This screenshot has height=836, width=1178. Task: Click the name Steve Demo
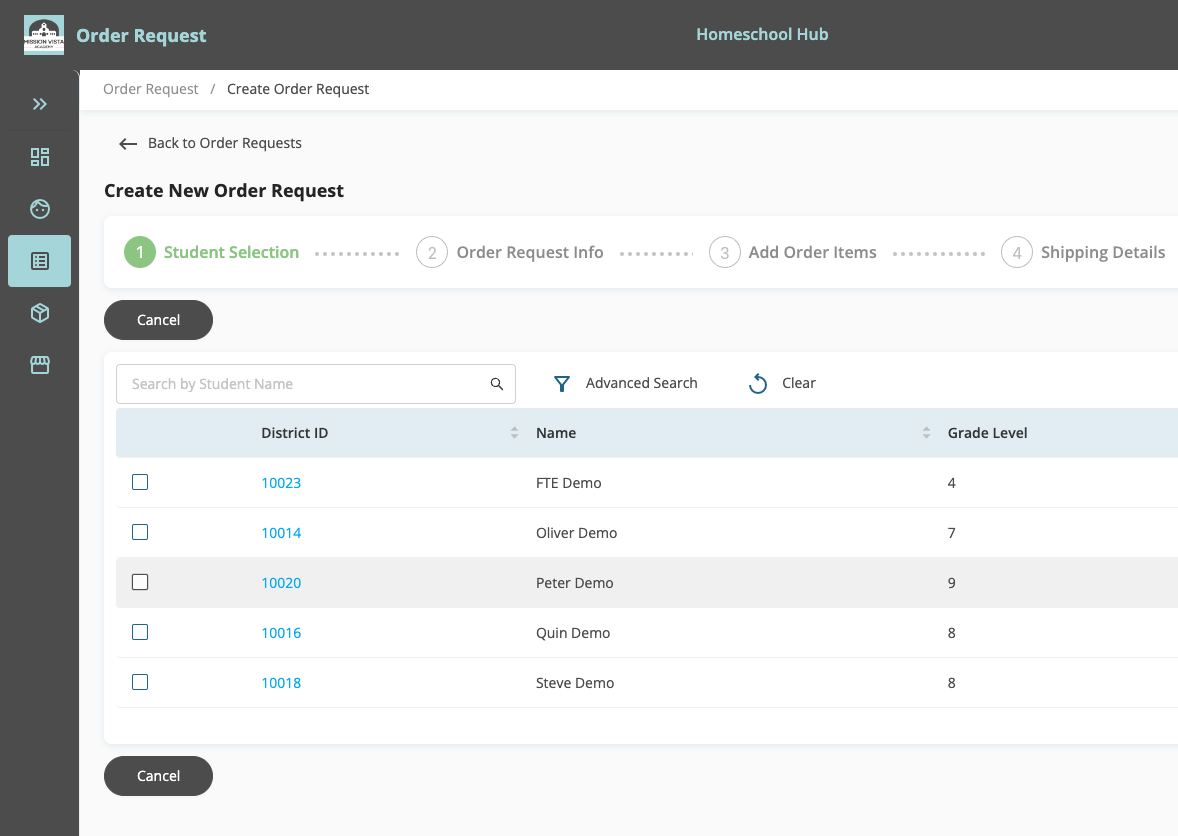point(575,683)
